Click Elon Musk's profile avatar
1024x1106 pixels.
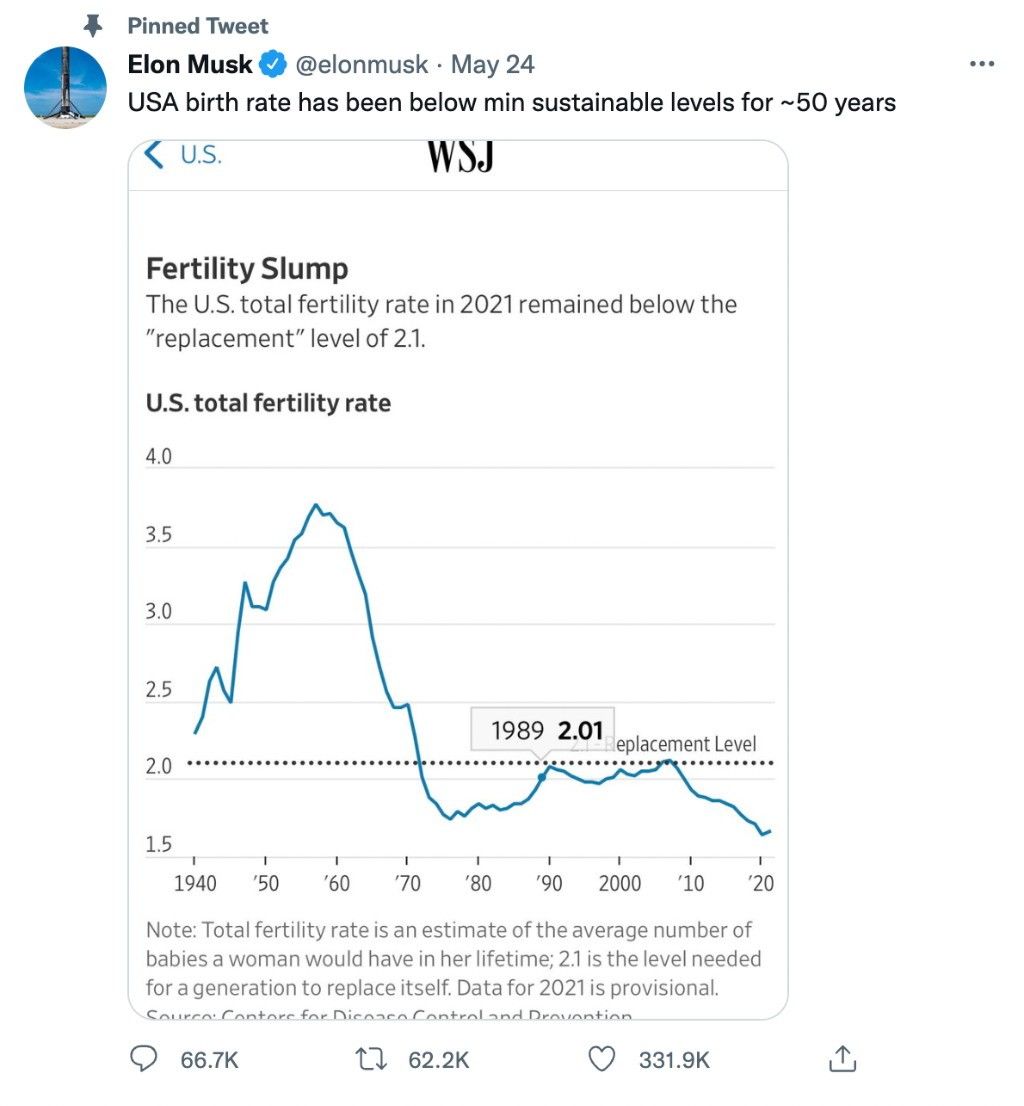65,87
